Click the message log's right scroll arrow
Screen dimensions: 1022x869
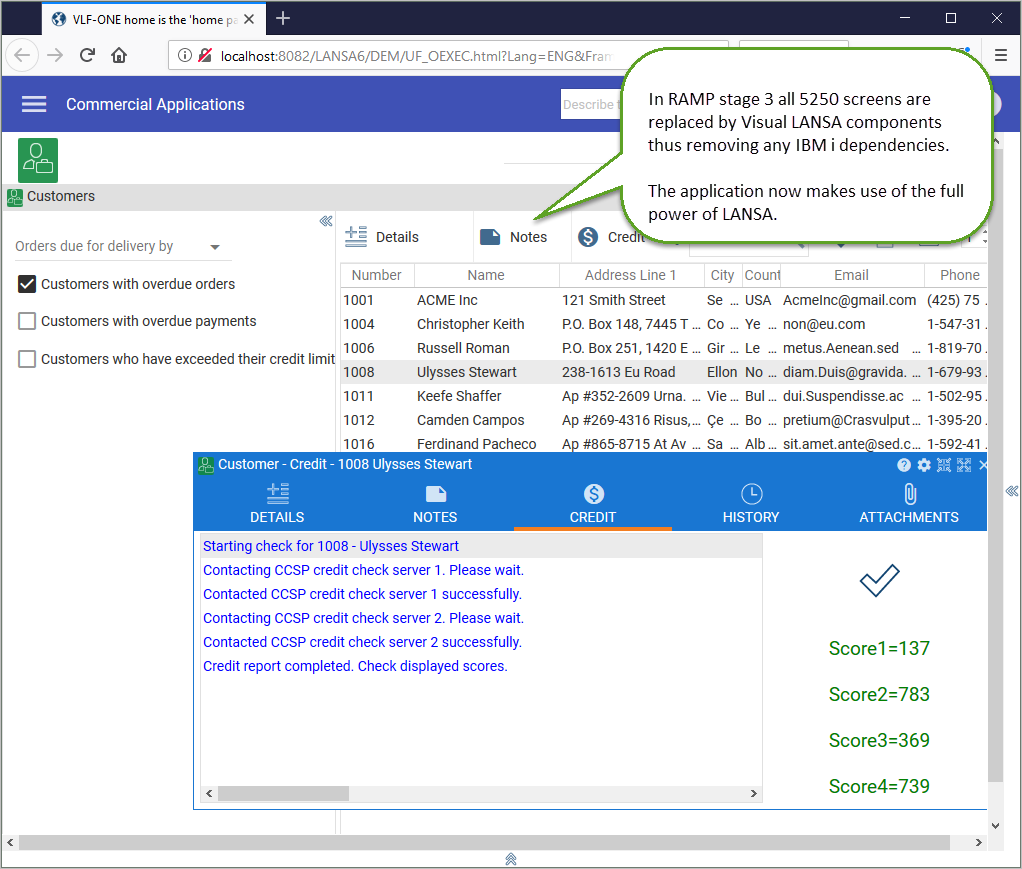[753, 793]
